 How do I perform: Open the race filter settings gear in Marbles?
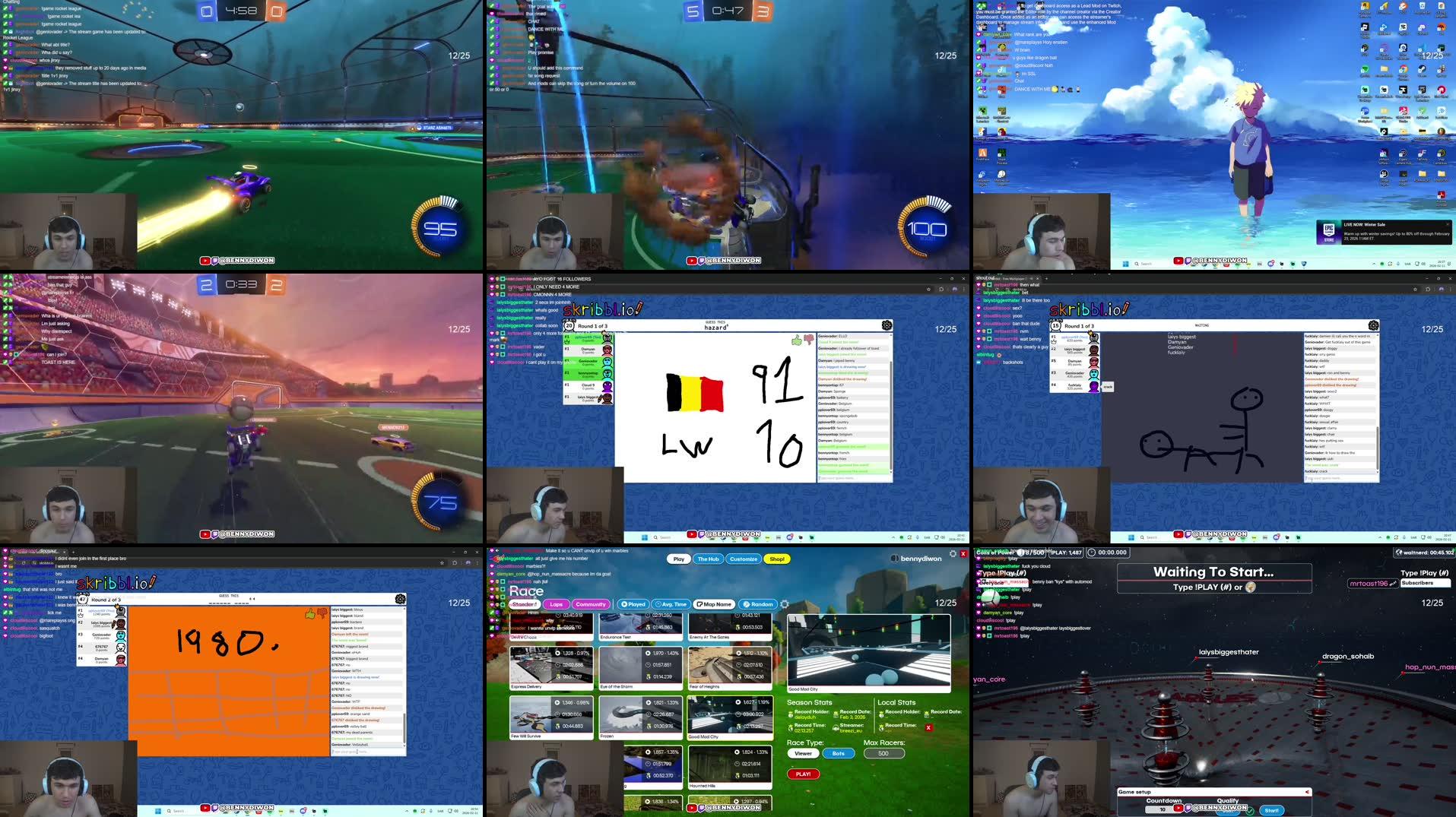click(x=785, y=603)
